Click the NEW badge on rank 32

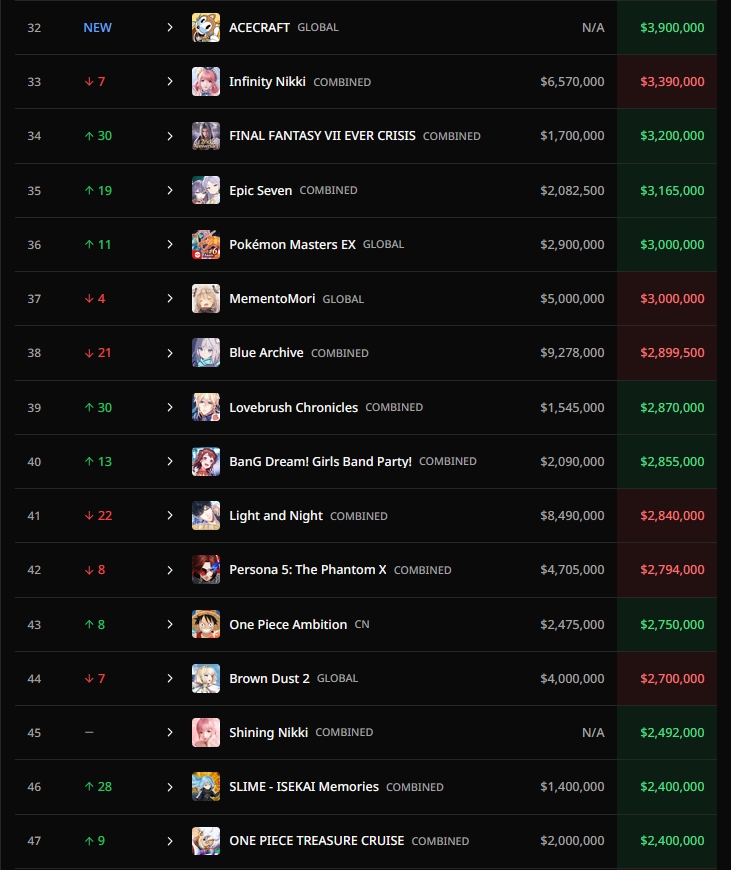click(97, 28)
